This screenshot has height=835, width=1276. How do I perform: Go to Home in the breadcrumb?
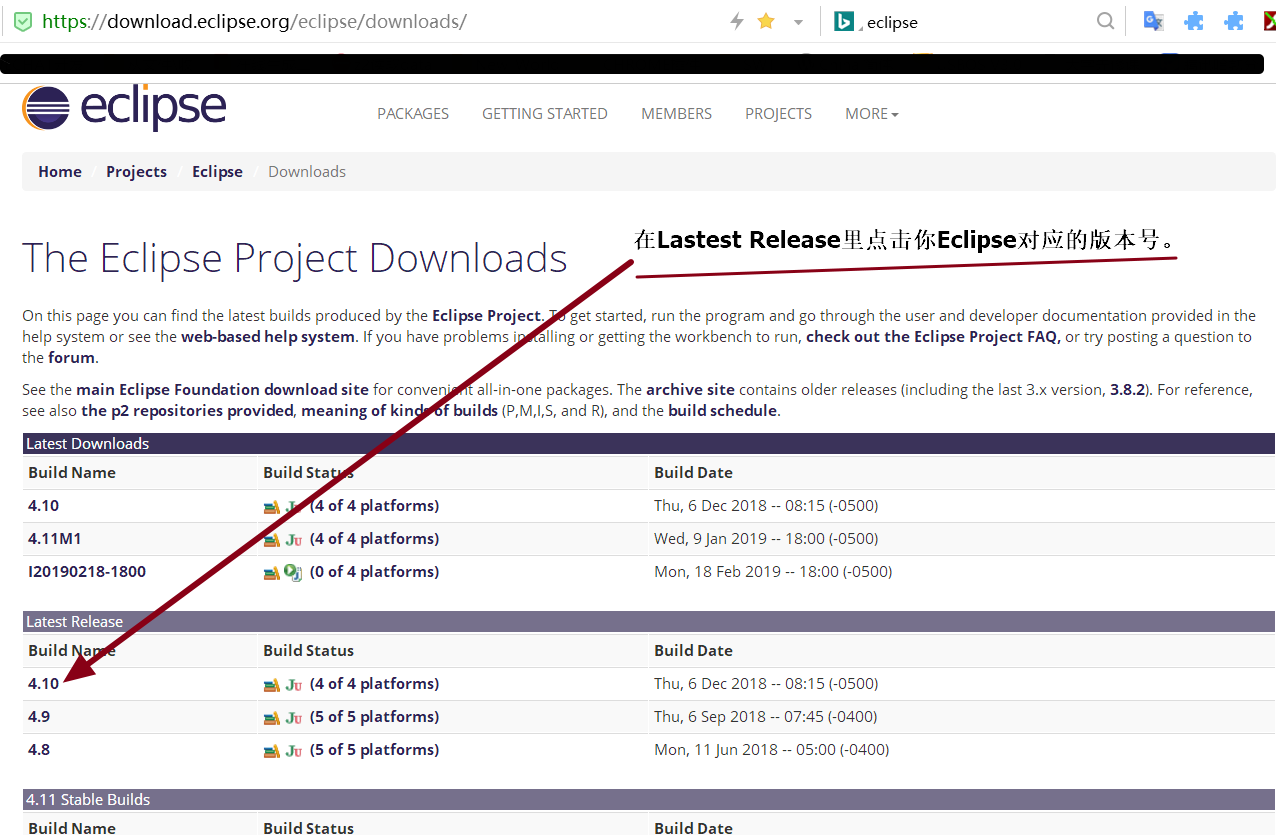tap(60, 171)
